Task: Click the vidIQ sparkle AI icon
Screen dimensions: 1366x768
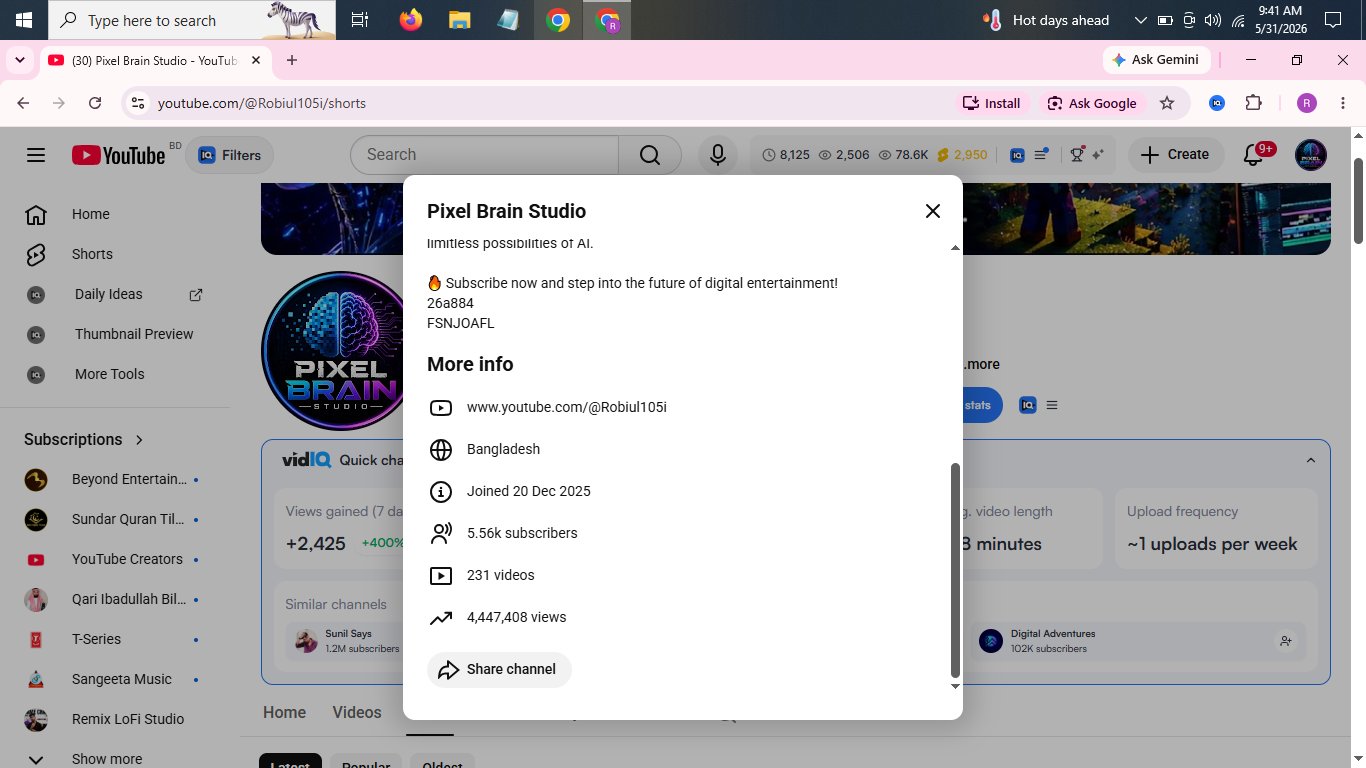Action: point(1097,155)
